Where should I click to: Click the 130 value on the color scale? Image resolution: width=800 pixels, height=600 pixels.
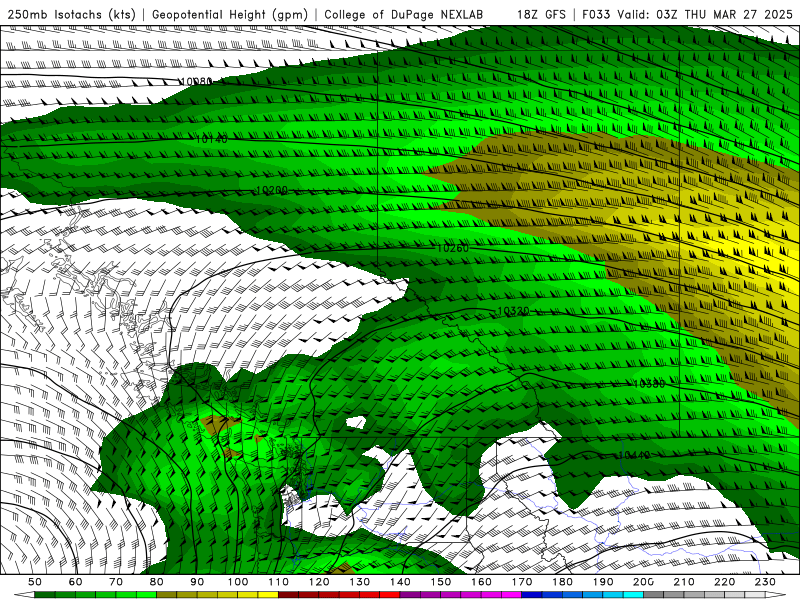(359, 582)
